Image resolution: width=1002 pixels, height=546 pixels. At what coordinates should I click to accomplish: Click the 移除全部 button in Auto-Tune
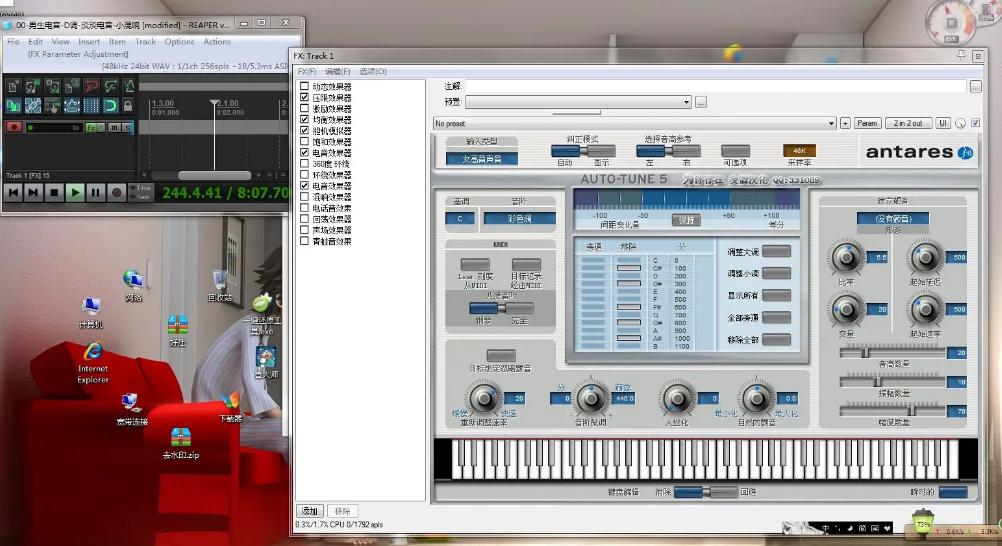click(x=776, y=339)
